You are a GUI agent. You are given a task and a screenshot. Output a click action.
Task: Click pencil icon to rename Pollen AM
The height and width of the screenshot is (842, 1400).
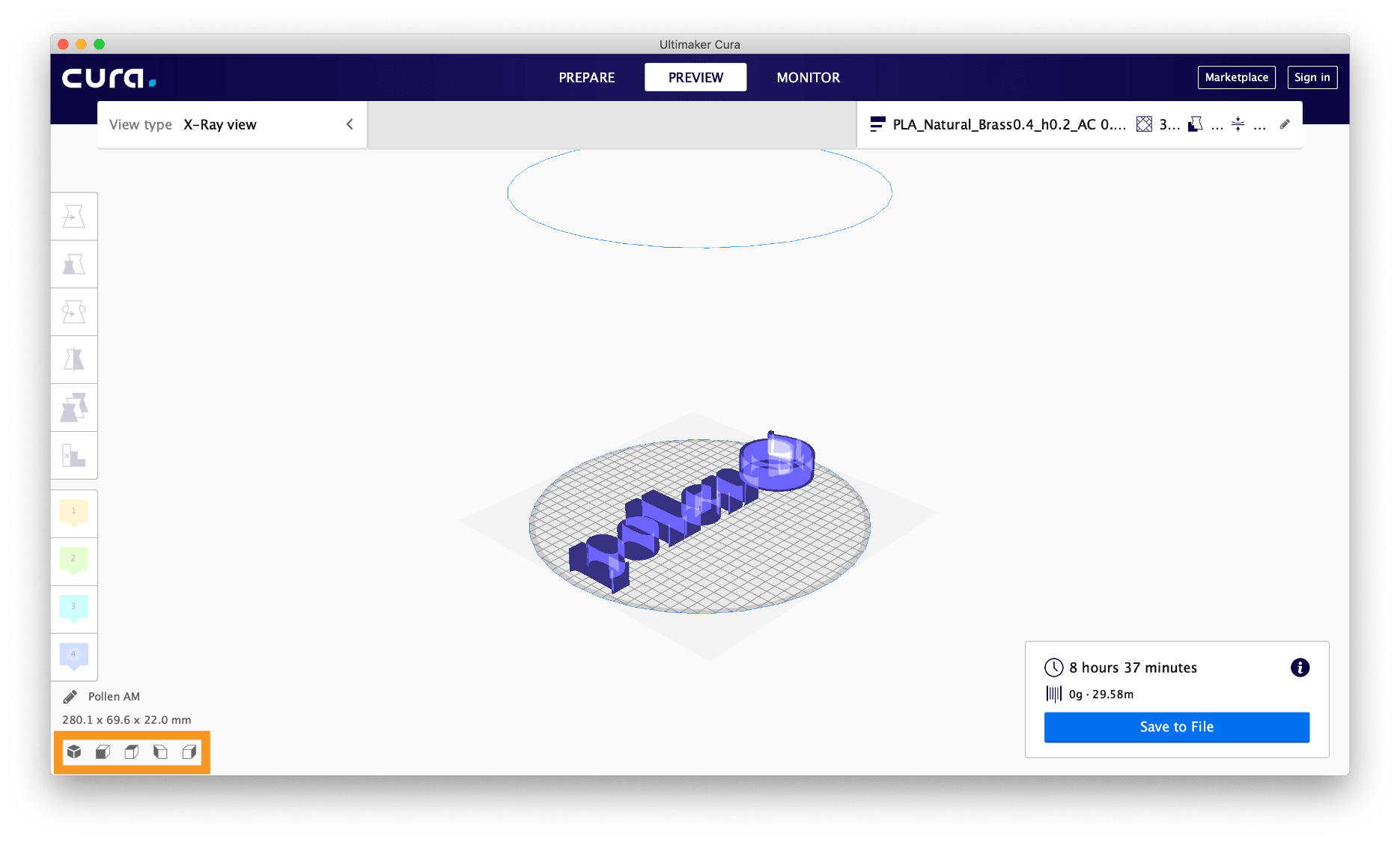(70, 697)
